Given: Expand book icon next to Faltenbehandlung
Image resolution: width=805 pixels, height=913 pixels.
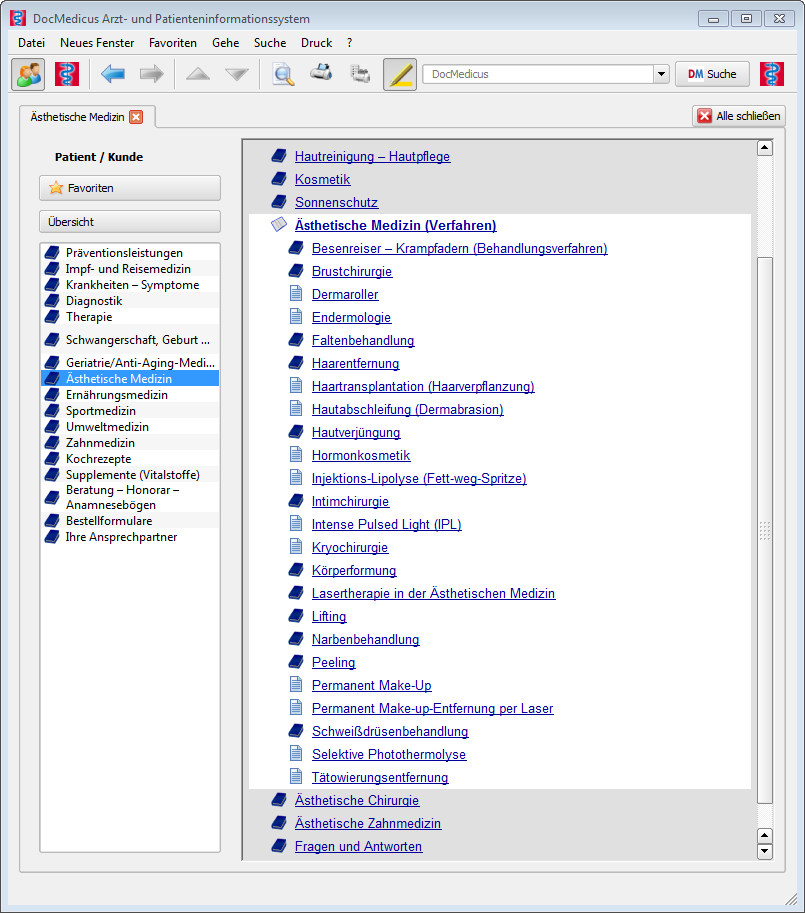Looking at the screenshot, I should pyautogui.click(x=296, y=340).
